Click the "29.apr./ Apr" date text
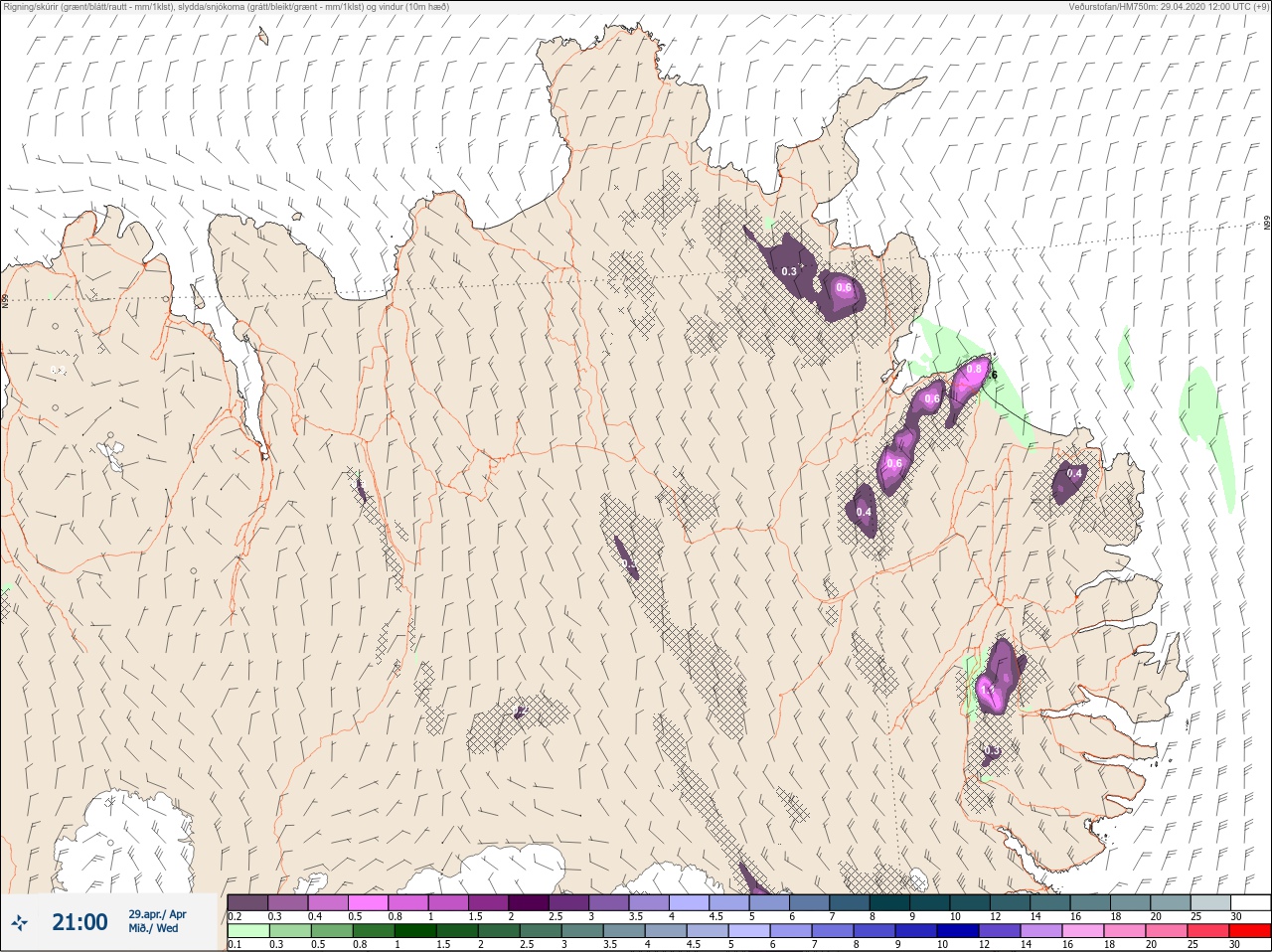Viewport: 1272px width, 952px height. pyautogui.click(x=157, y=914)
